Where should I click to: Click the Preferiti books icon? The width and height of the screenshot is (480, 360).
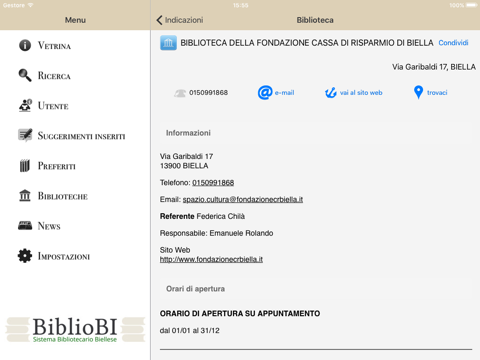[x=25, y=165]
